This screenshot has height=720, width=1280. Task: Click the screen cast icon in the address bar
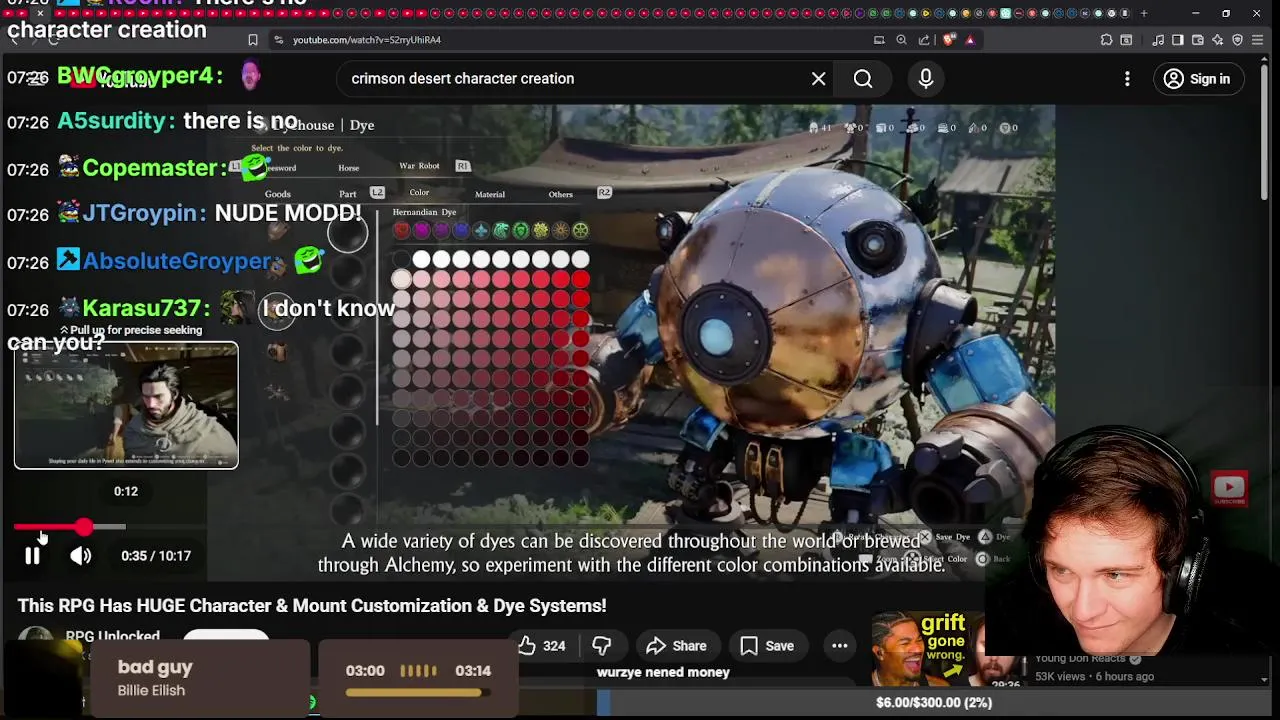tap(879, 40)
